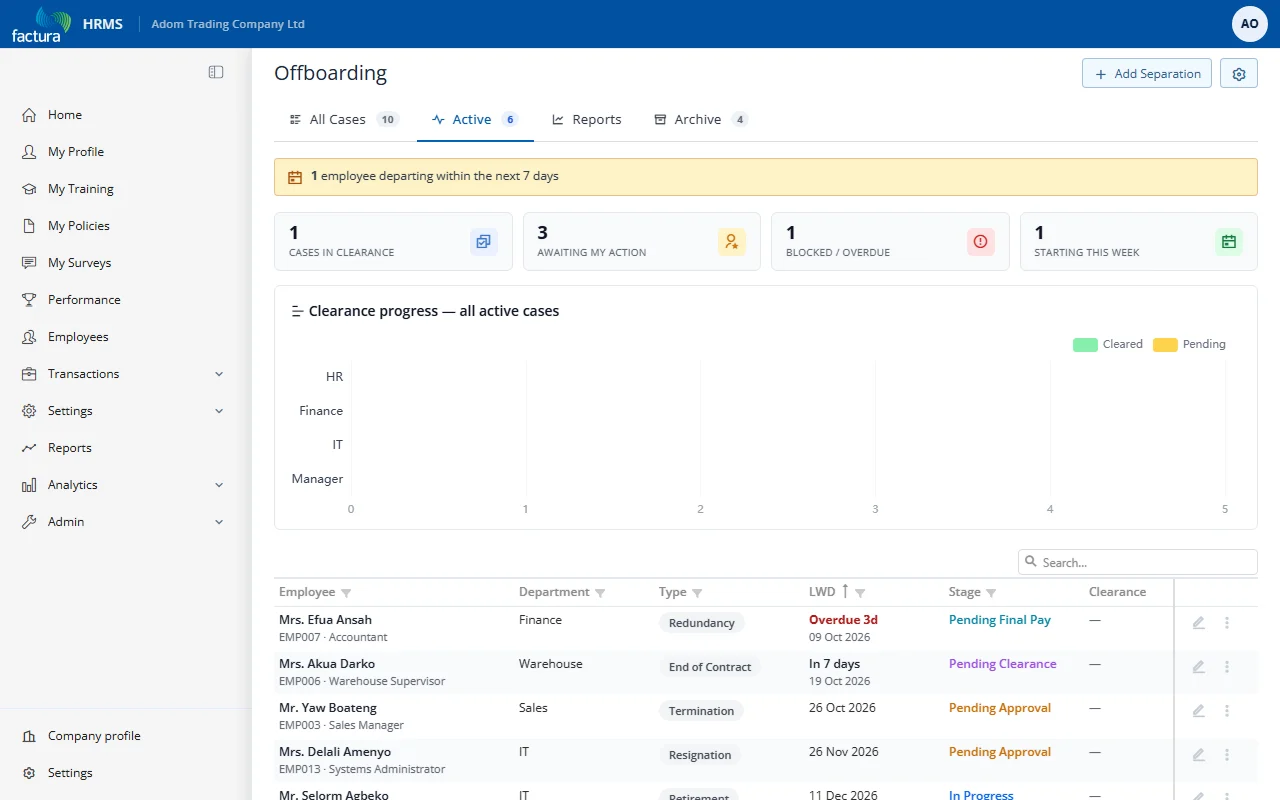
Task: Collapse the sidebar panel icon
Action: point(216,72)
